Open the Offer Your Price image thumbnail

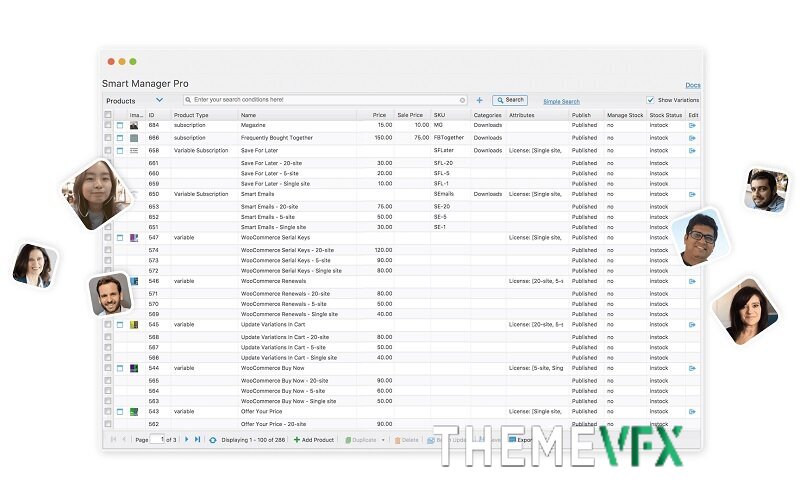pos(134,411)
